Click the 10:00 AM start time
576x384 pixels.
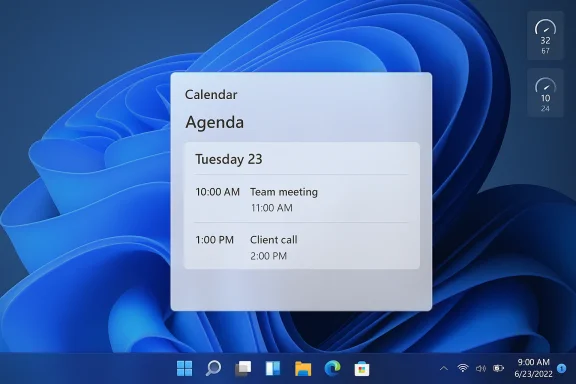pyautogui.click(x=217, y=192)
